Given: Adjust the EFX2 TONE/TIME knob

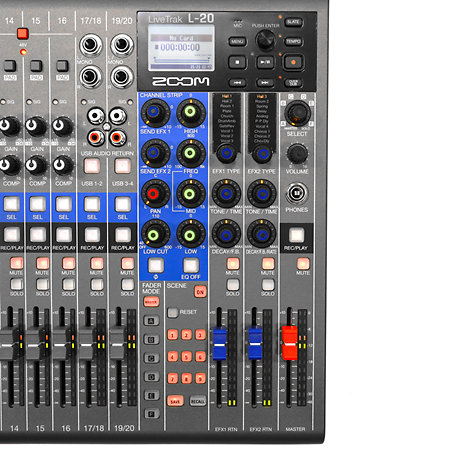Looking at the screenshot, I should pos(262,194).
